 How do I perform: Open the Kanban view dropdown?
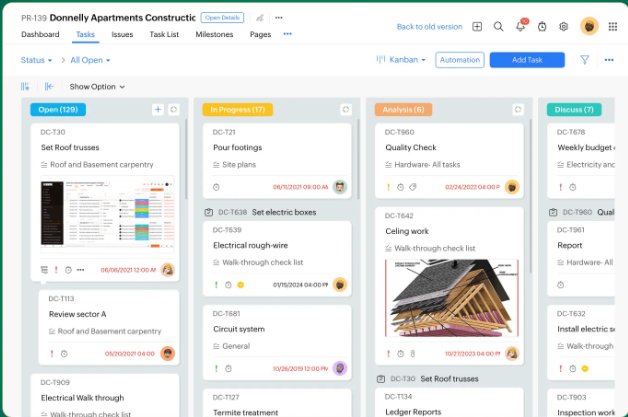[401, 60]
